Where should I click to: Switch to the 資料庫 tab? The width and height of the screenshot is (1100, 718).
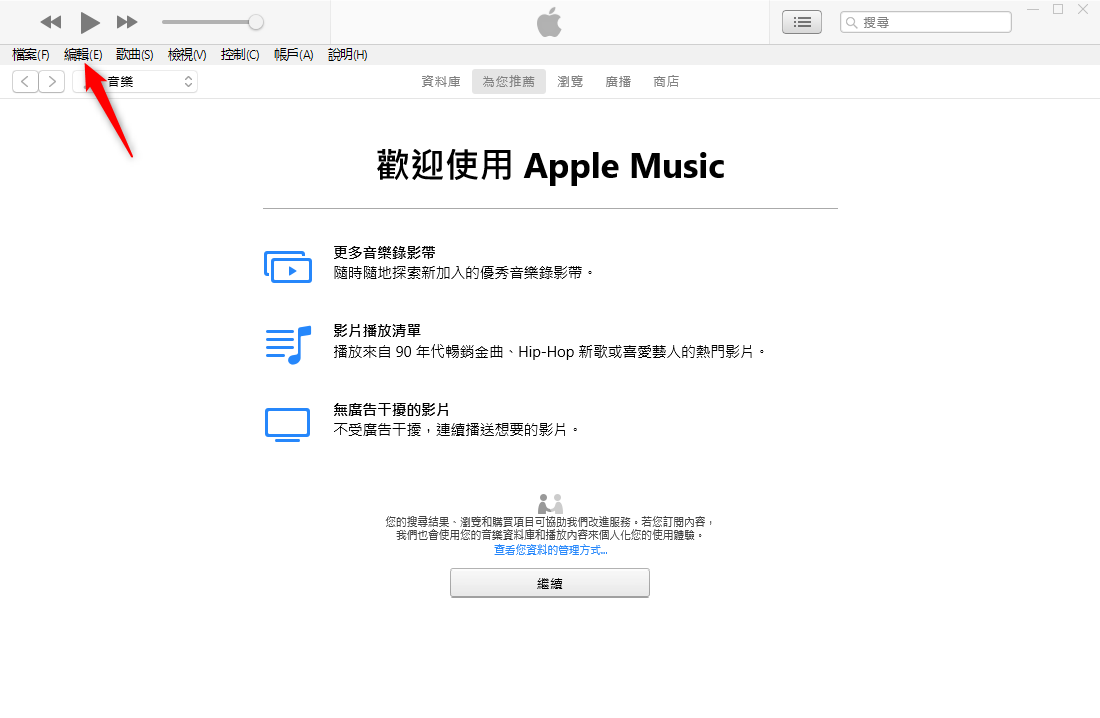coord(441,81)
